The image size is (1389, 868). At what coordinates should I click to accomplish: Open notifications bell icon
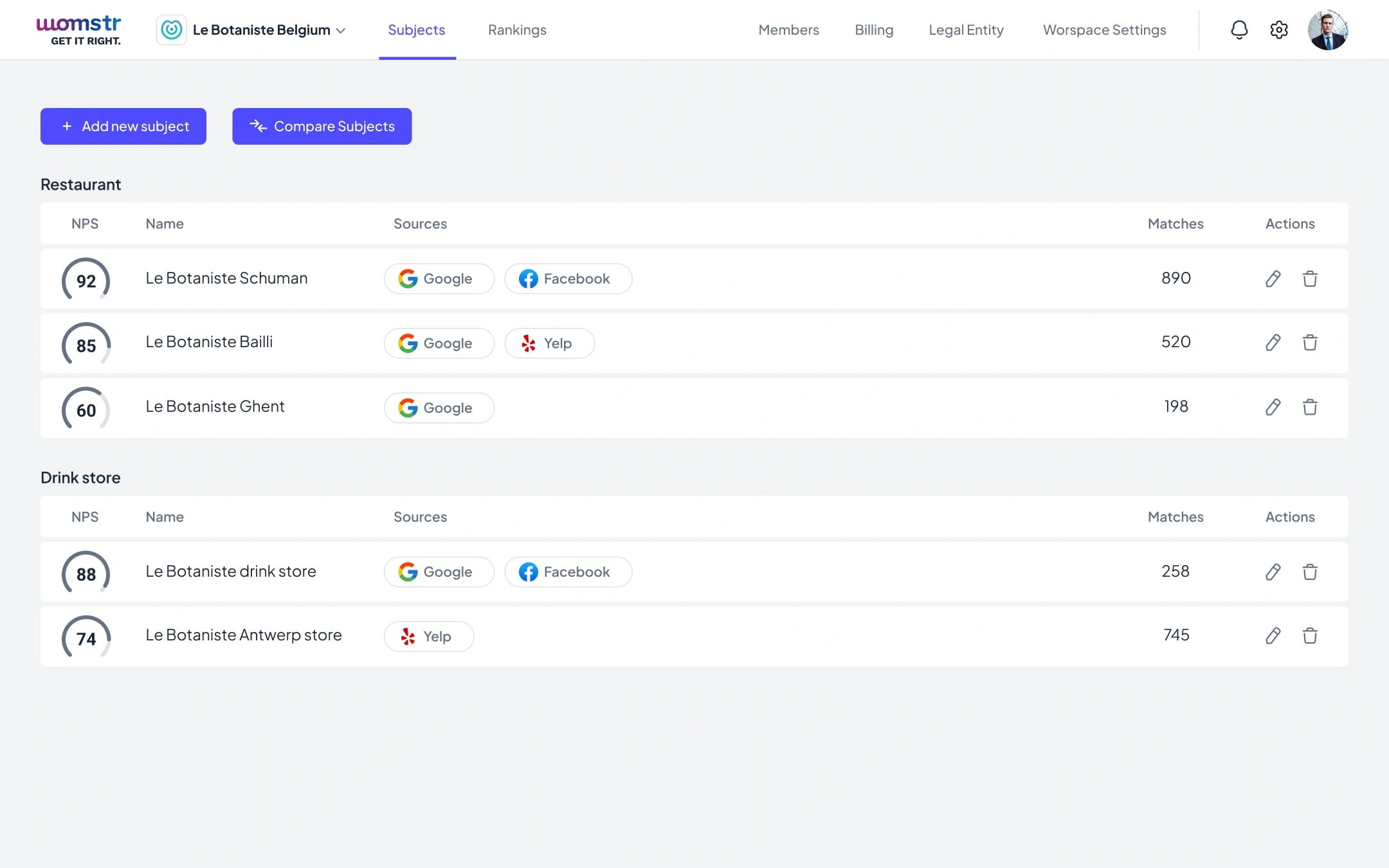(1239, 30)
